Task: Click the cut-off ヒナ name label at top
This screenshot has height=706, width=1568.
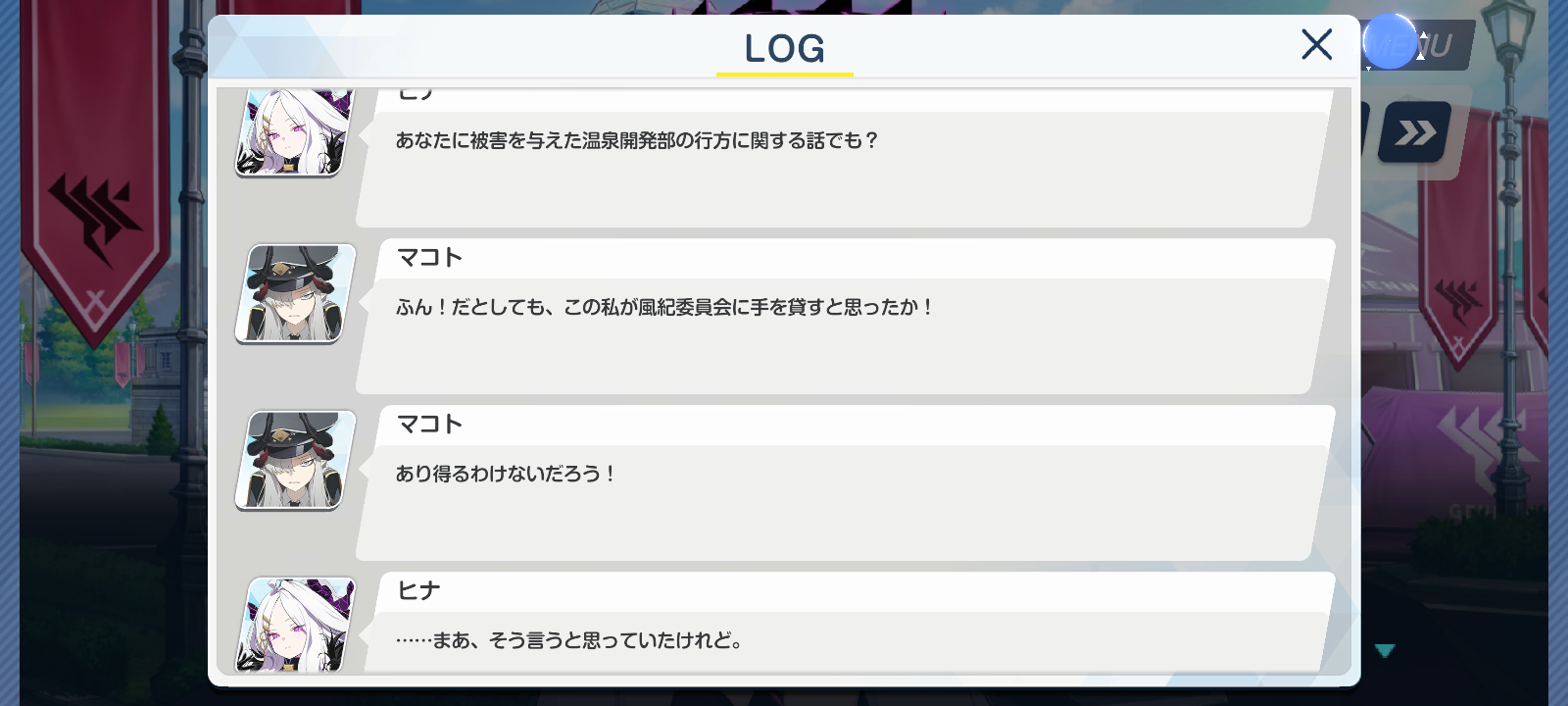Action: pos(416,94)
